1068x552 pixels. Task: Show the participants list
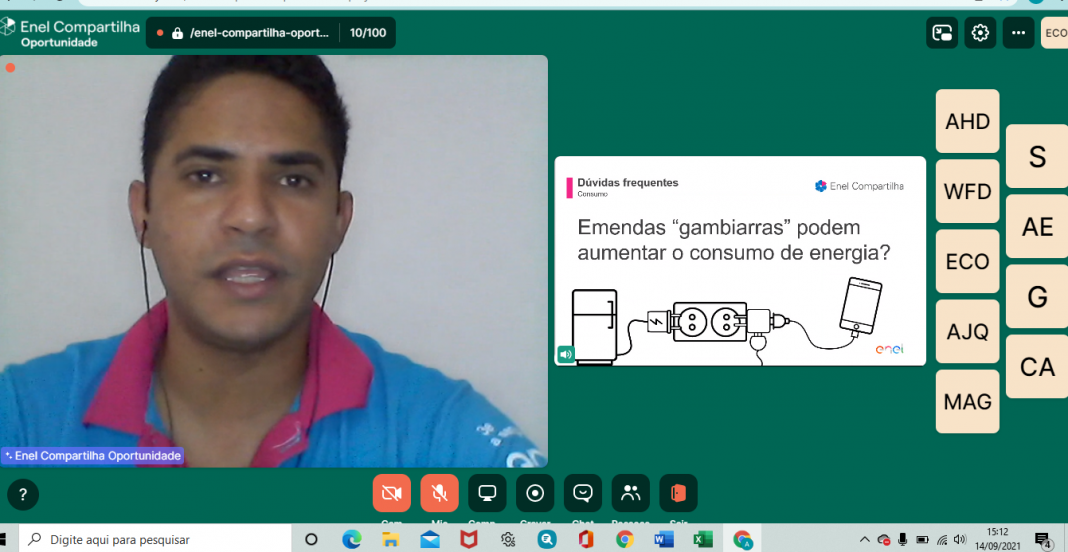pyautogui.click(x=631, y=493)
